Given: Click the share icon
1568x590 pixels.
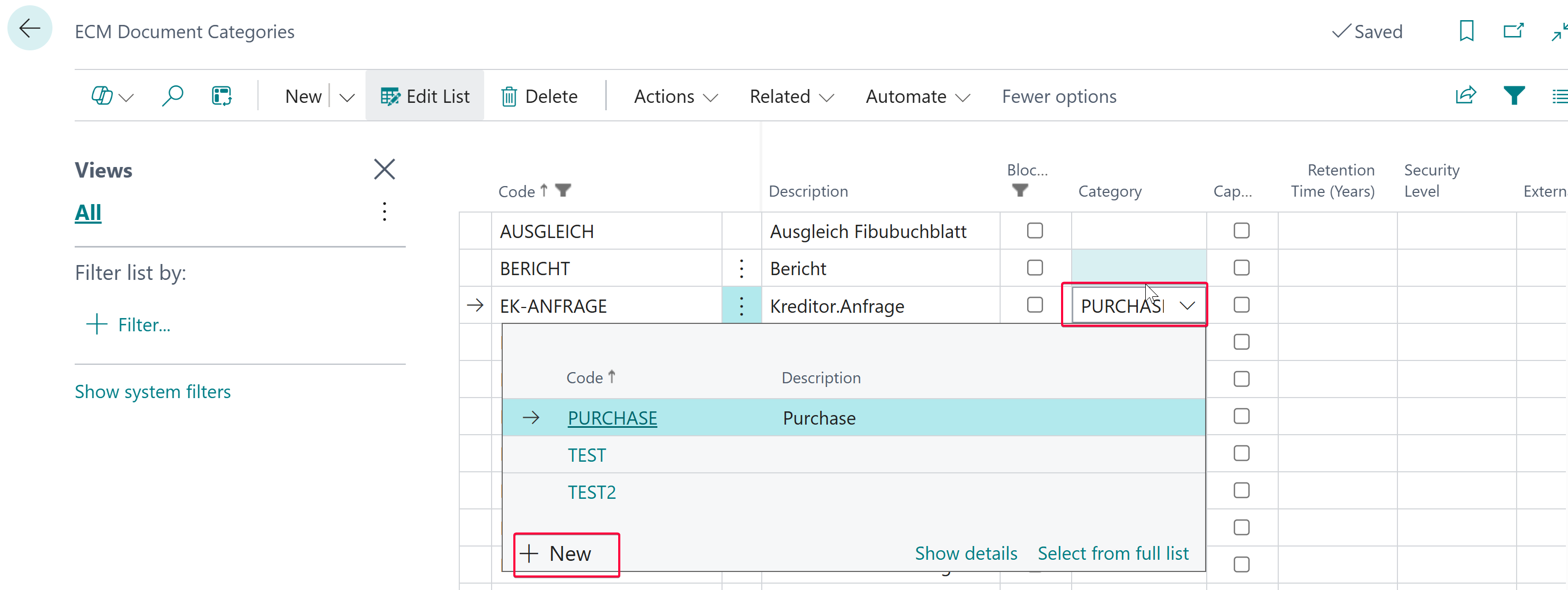Looking at the screenshot, I should [1465, 95].
